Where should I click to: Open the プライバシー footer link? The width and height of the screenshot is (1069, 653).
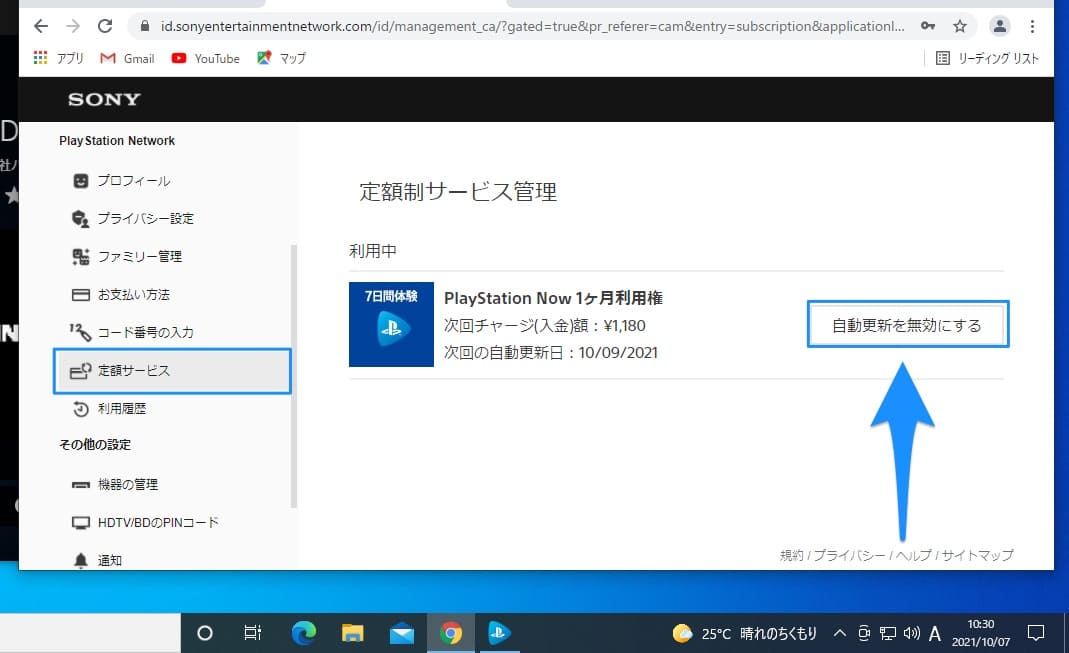pyautogui.click(x=849, y=555)
